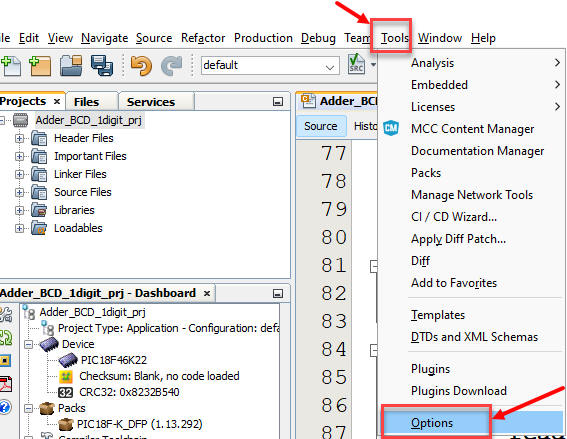Open the Window menu

(440, 38)
